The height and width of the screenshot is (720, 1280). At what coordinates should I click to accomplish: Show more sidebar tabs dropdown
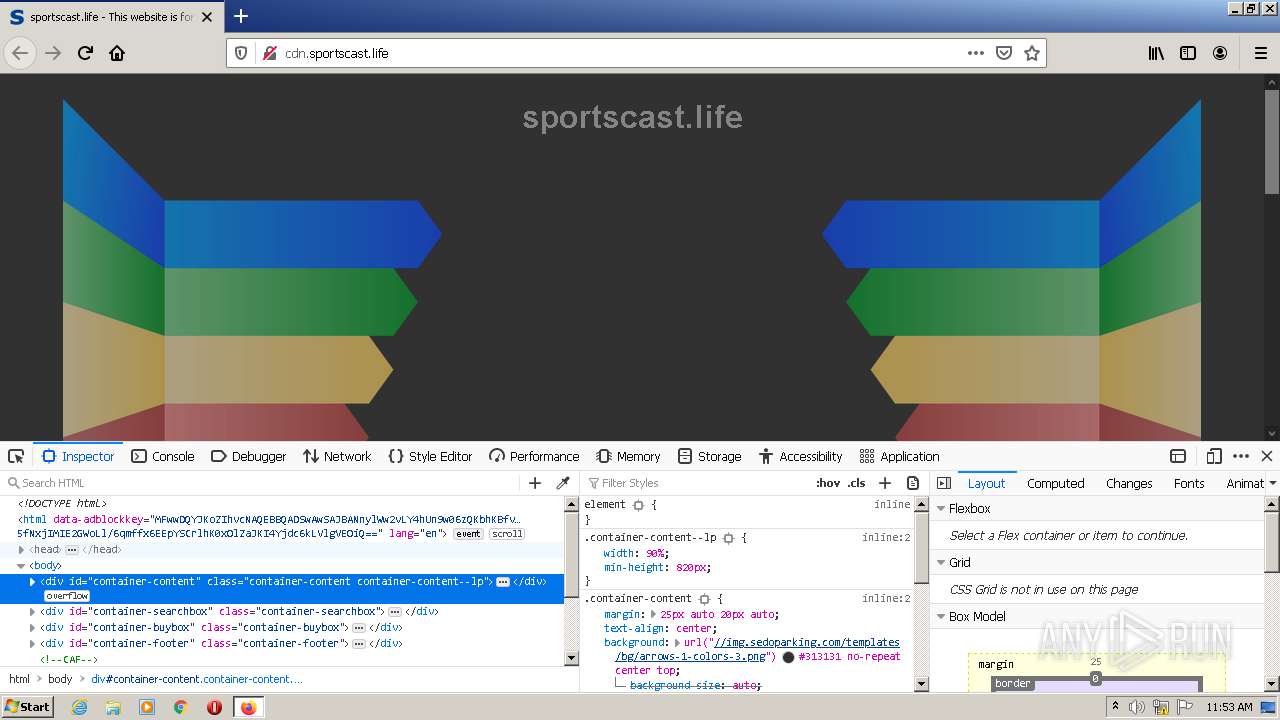pyautogui.click(x=1272, y=483)
